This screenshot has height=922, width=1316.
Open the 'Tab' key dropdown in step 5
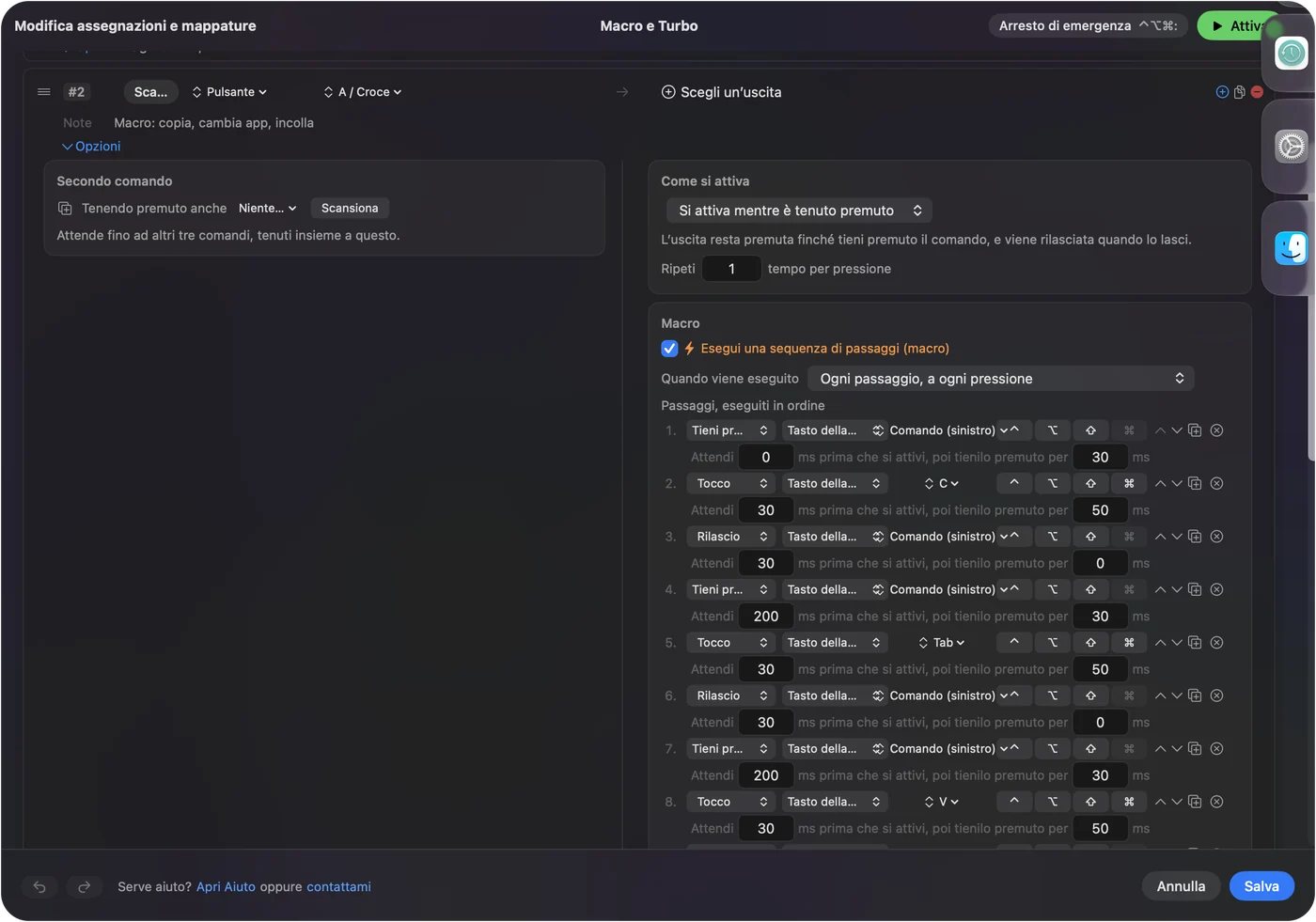942,643
